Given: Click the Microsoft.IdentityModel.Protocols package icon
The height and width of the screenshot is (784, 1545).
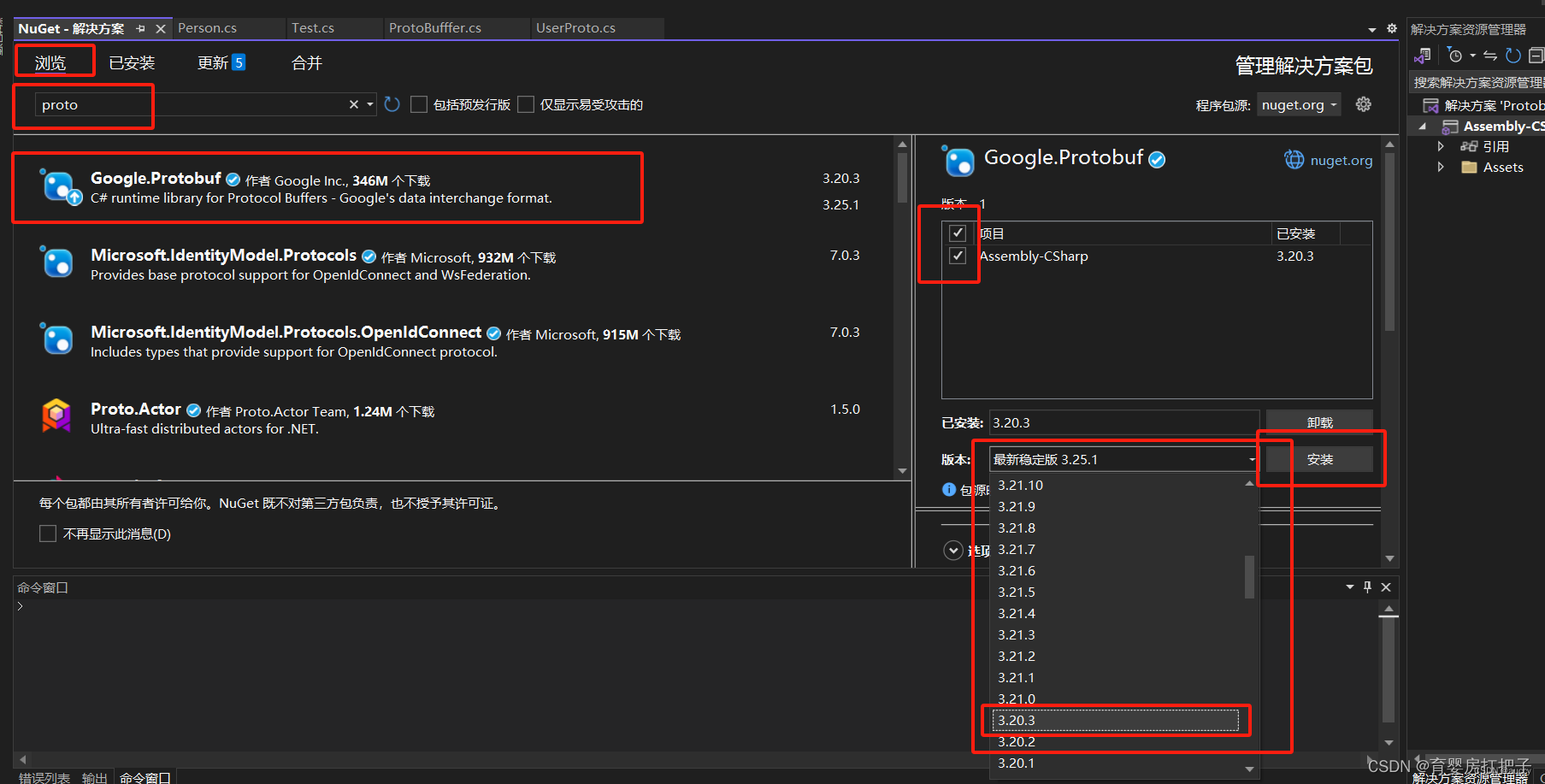Looking at the screenshot, I should tap(57, 262).
